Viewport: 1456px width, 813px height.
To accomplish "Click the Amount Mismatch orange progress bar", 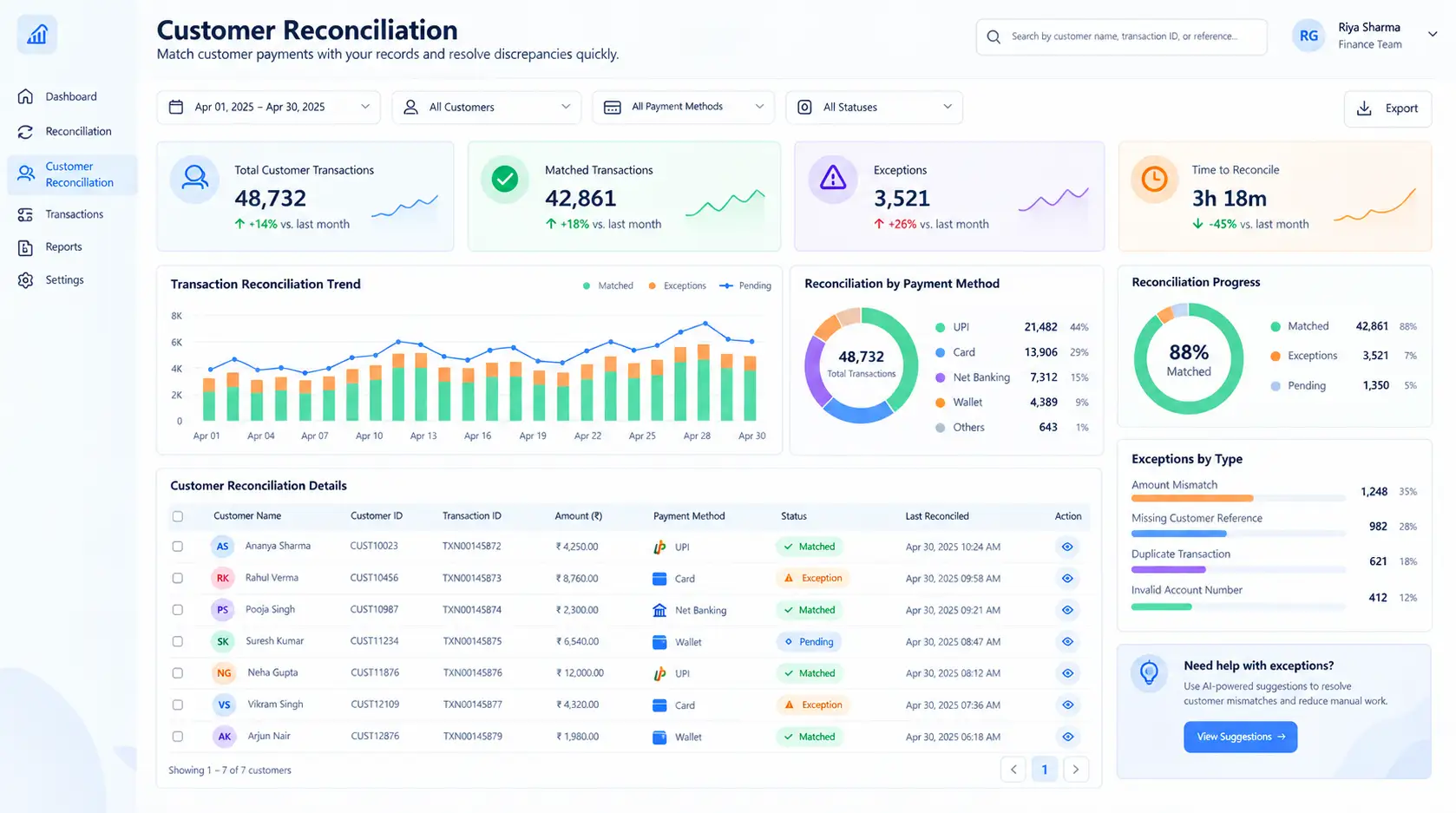I will (x=1192, y=499).
